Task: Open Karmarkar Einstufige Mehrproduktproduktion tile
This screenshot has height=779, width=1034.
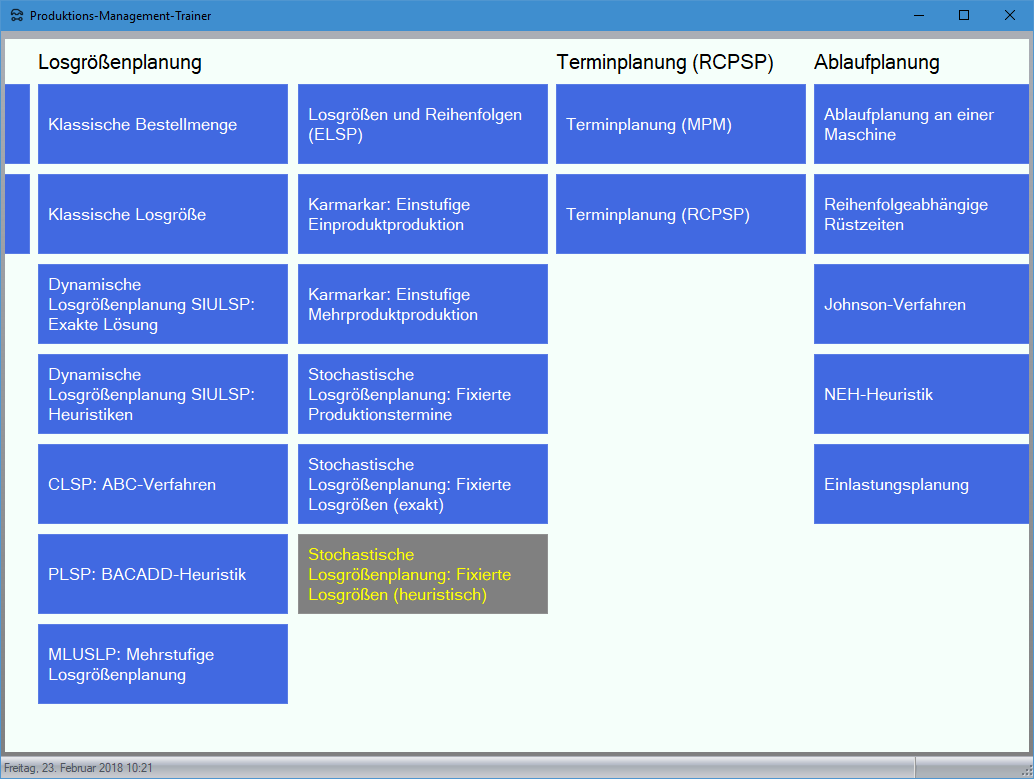Action: tap(423, 304)
